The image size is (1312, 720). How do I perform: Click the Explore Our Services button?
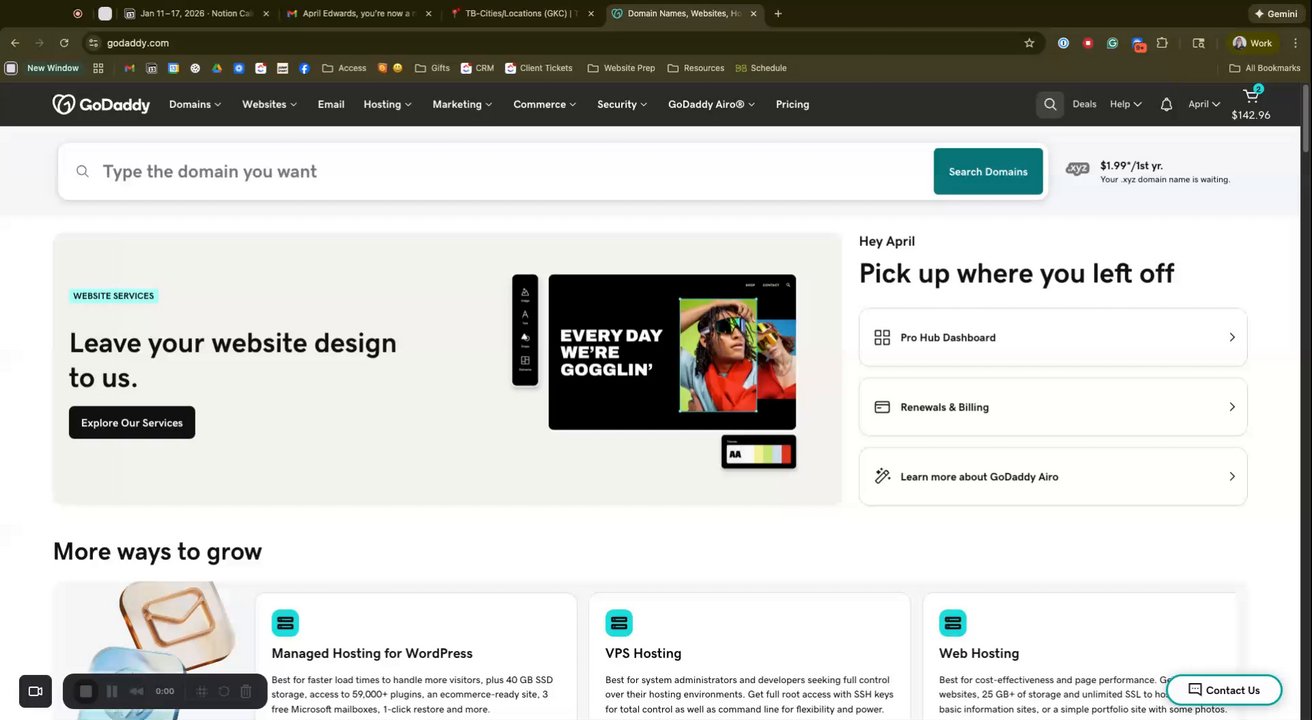[x=132, y=422]
